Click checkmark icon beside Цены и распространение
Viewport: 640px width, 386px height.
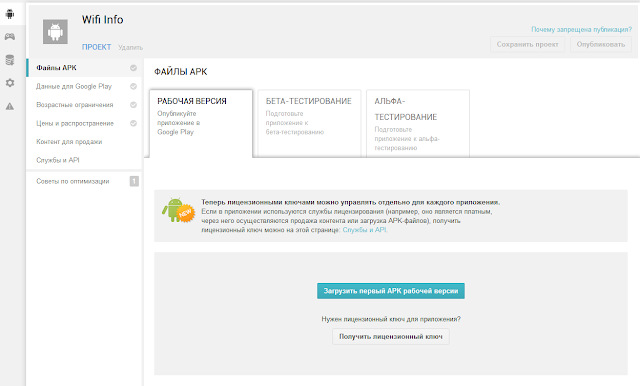[x=133, y=123]
